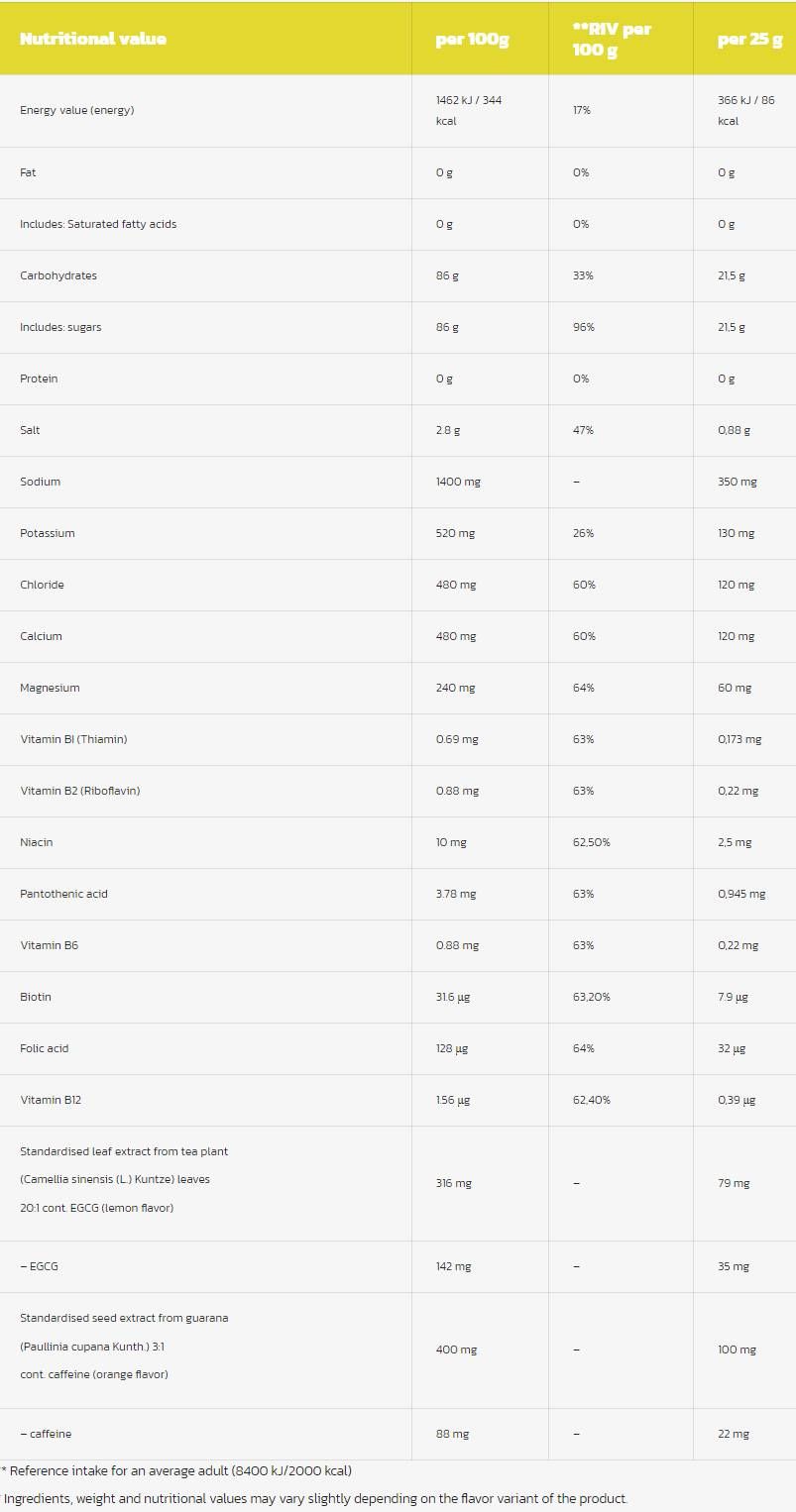Click the "per 25 g" column header

click(x=749, y=40)
